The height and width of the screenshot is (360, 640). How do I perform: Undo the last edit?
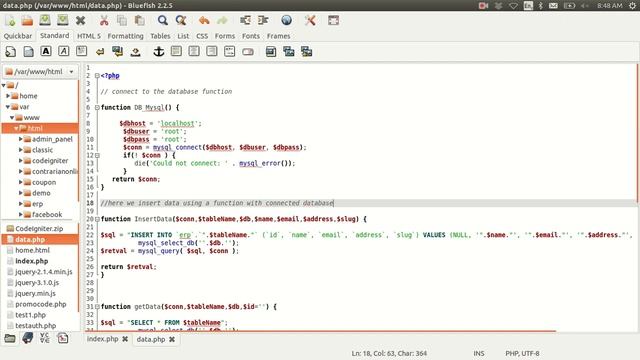tap(204, 20)
